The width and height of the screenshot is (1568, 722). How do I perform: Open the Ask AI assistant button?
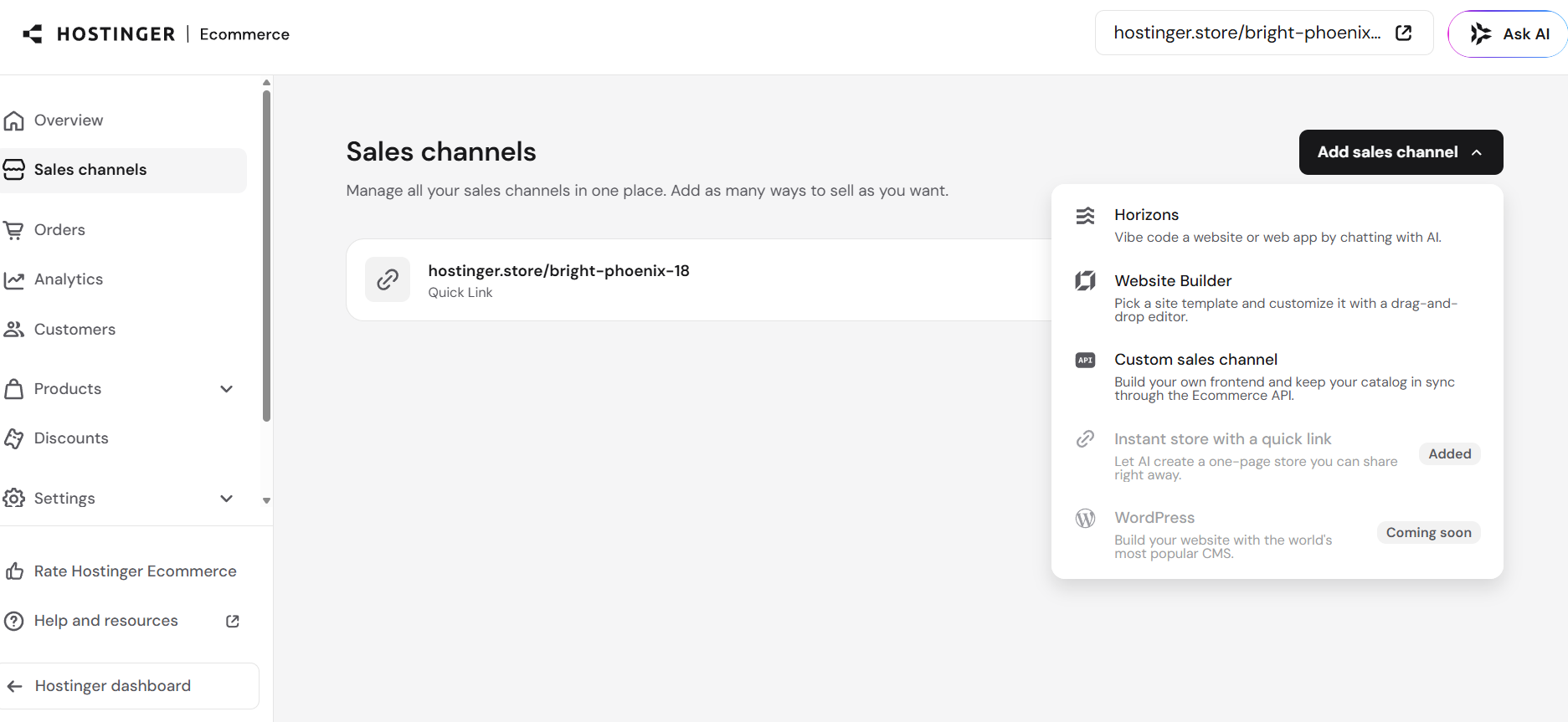(x=1508, y=33)
